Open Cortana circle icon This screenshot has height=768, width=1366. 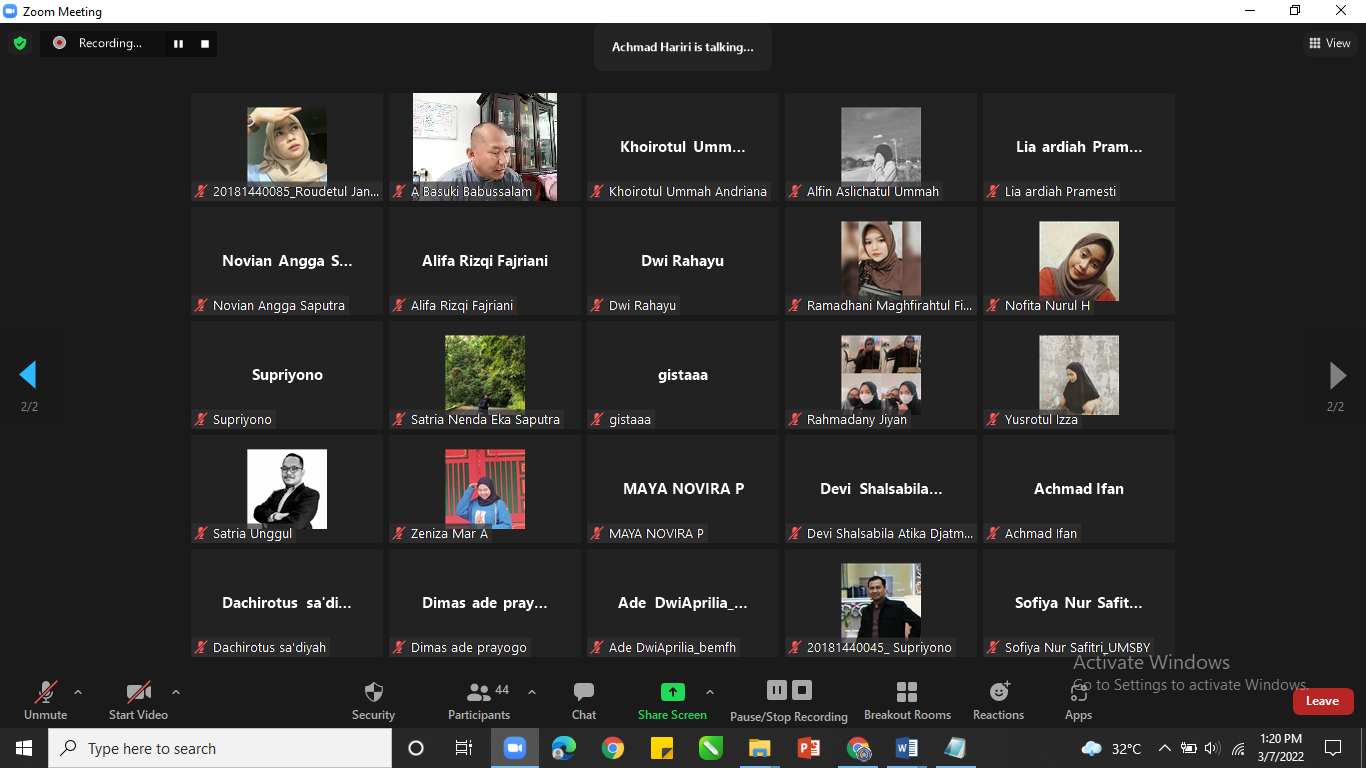click(416, 748)
